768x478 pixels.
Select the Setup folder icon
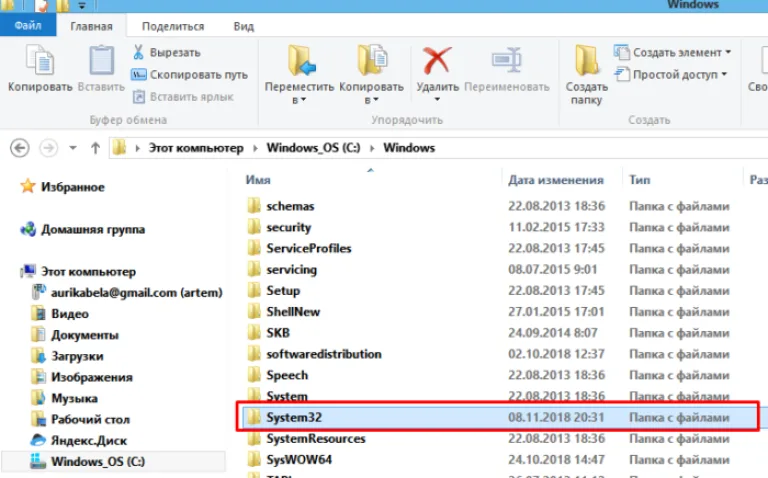tap(254, 290)
